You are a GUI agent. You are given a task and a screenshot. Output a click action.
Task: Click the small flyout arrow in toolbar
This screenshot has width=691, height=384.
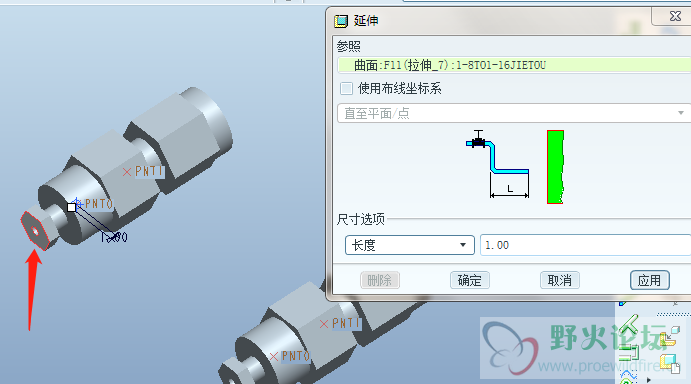click(648, 380)
